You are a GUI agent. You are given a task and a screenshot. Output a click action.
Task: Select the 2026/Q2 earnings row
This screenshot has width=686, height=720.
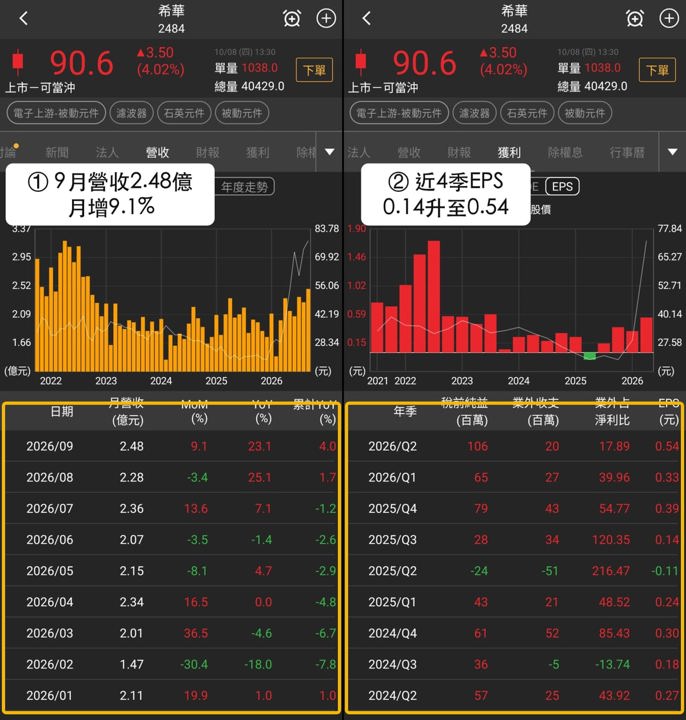pos(515,446)
